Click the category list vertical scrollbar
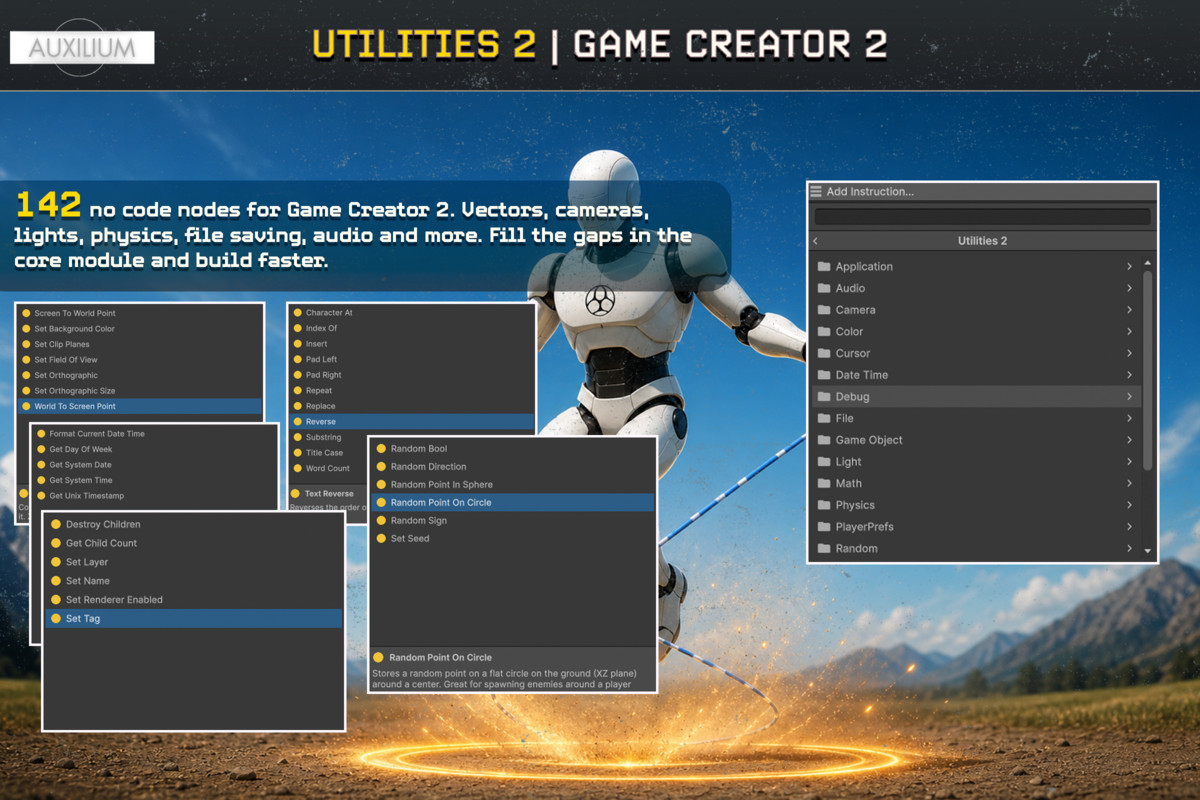 1147,370
